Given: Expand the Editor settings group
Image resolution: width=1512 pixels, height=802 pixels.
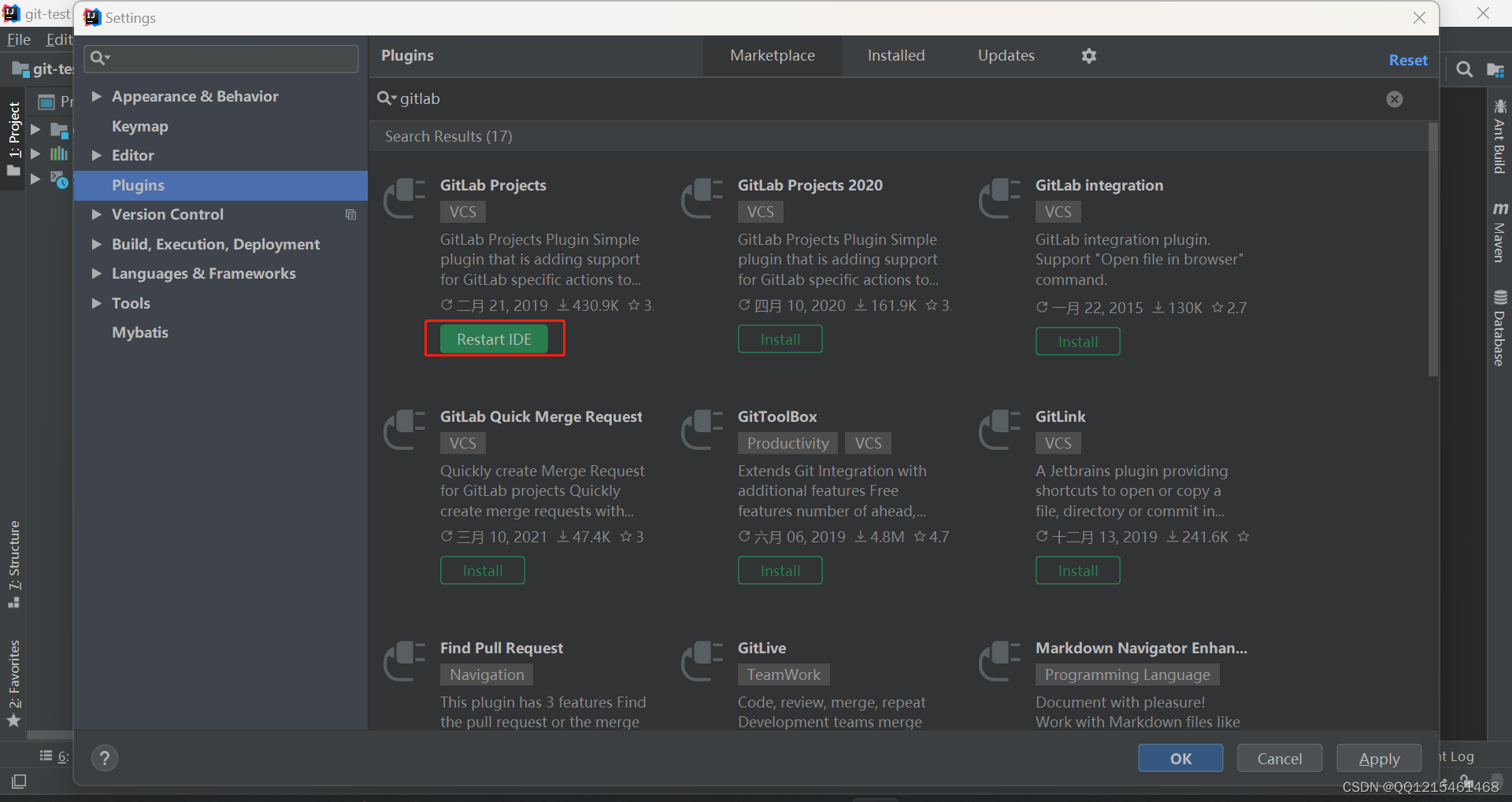Looking at the screenshot, I should 97,155.
